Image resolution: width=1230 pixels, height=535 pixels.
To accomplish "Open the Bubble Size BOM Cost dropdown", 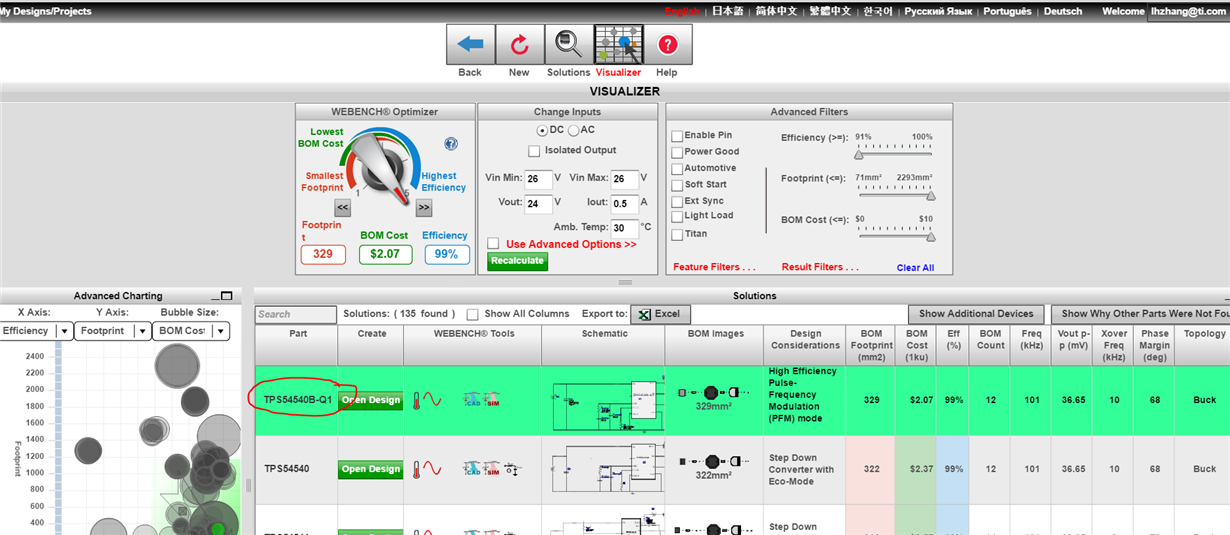I will coord(191,331).
